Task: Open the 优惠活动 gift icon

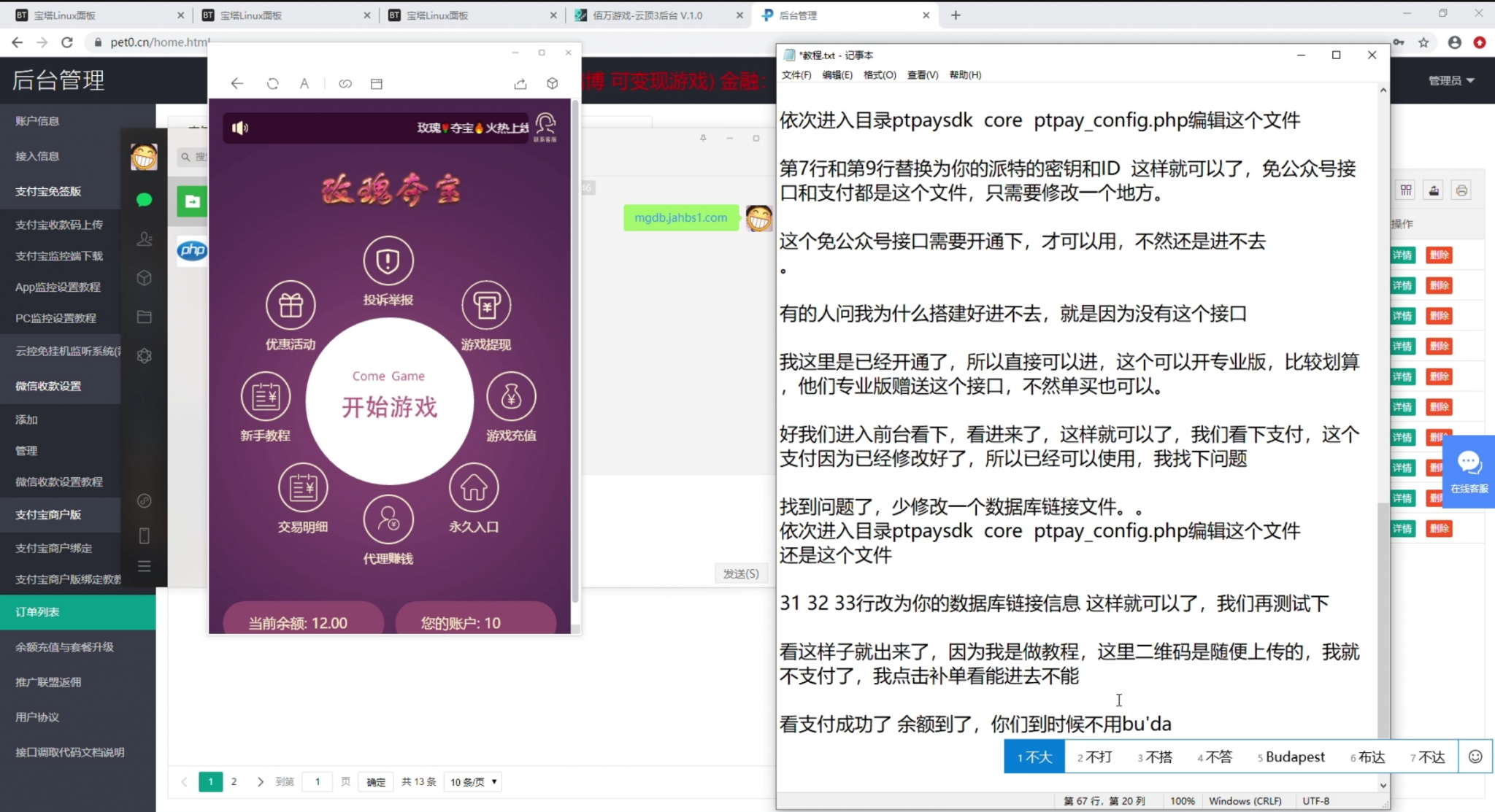Action: point(290,306)
